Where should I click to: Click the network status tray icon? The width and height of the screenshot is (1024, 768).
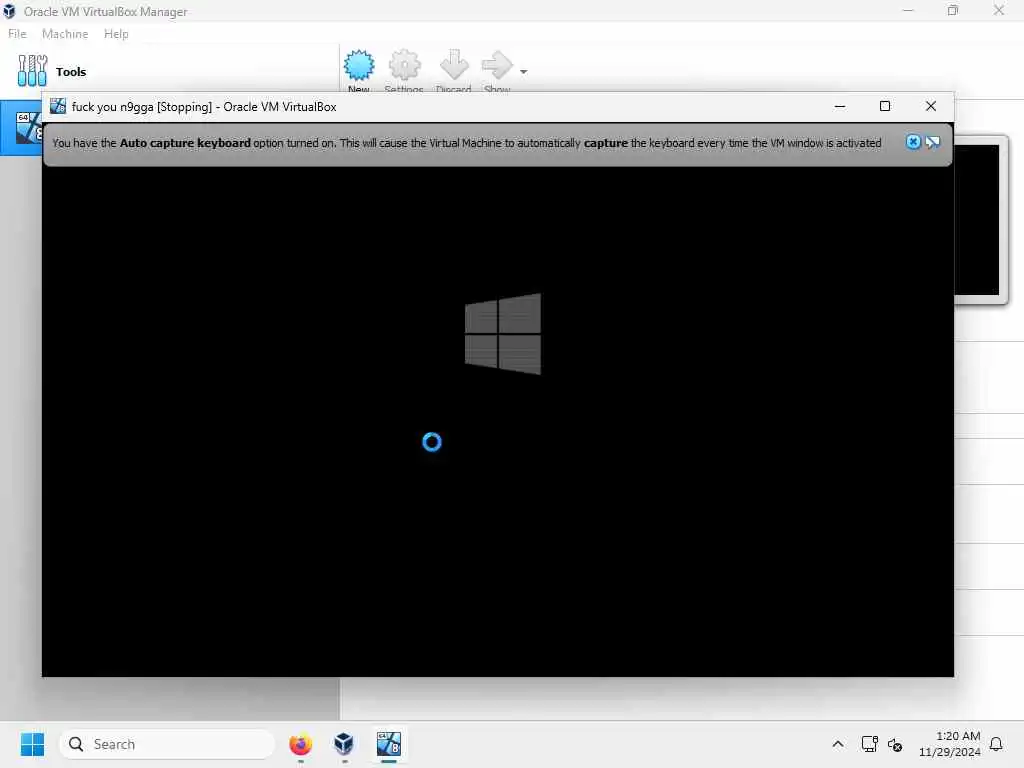click(869, 744)
